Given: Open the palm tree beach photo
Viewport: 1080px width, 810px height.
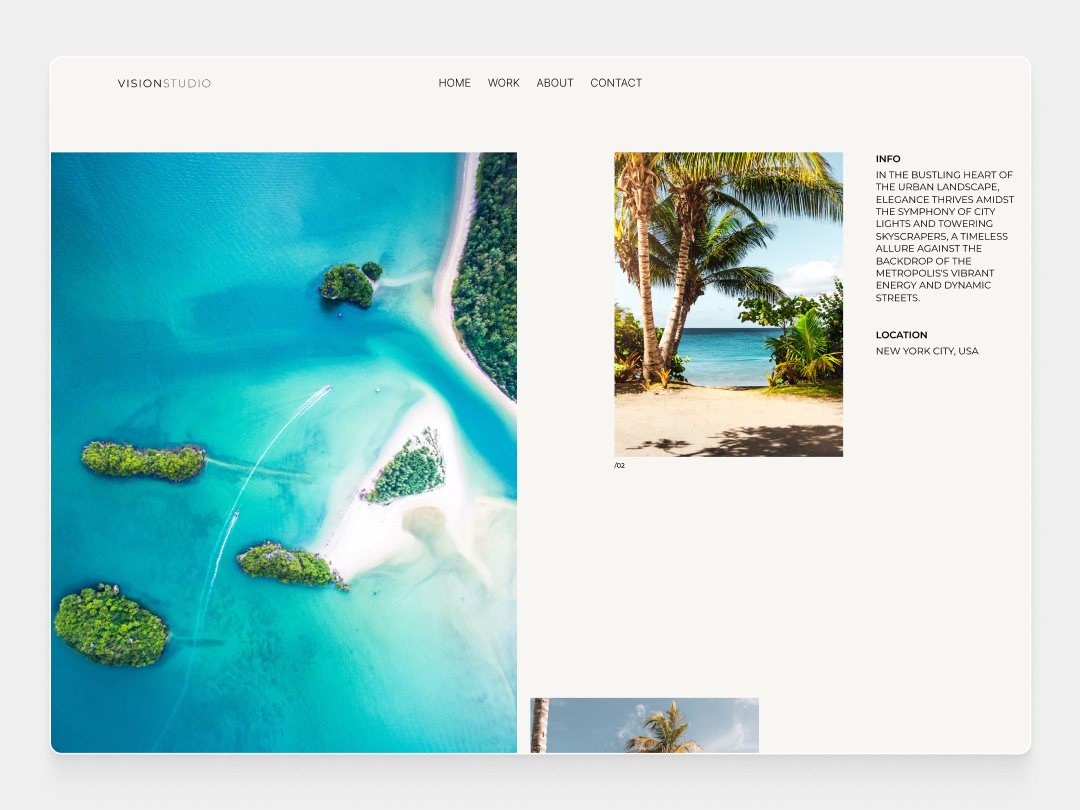Looking at the screenshot, I should coord(729,304).
